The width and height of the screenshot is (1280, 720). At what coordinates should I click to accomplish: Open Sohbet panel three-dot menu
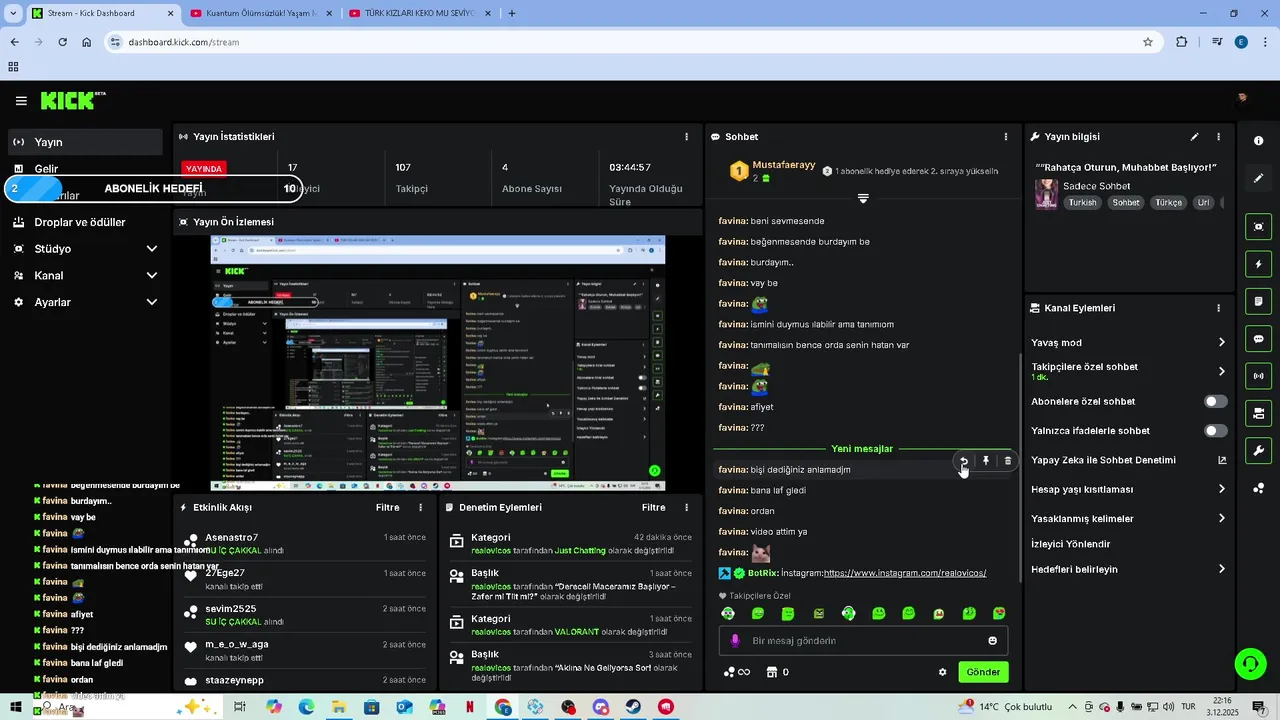point(1006,137)
